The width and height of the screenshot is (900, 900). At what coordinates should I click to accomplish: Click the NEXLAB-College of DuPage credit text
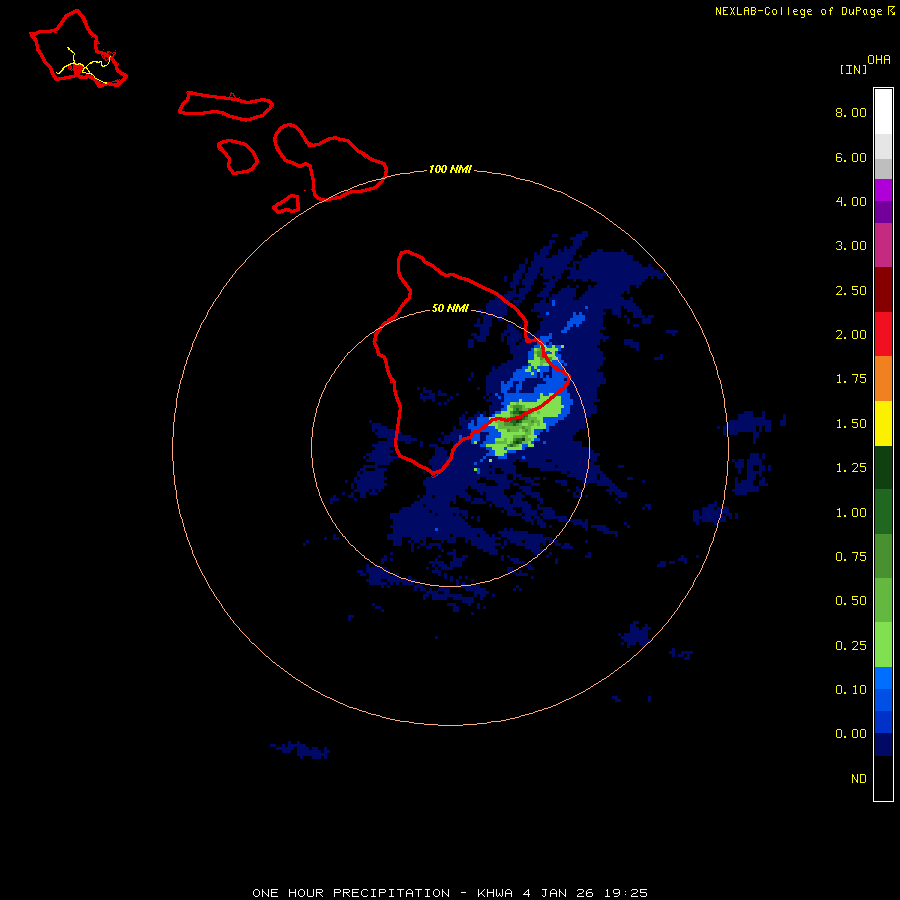point(804,11)
